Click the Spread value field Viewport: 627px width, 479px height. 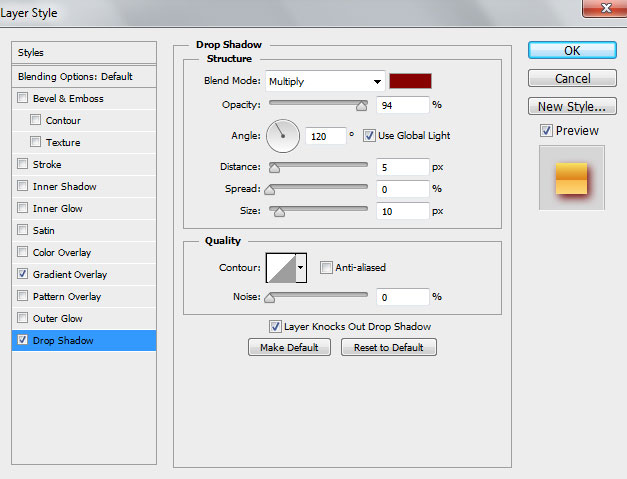403,189
